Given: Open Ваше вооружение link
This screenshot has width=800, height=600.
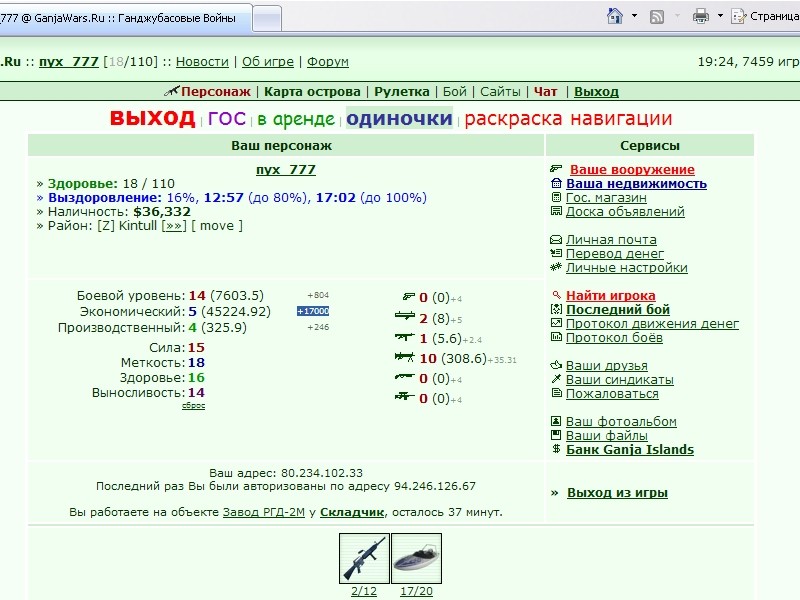Looking at the screenshot, I should (x=632, y=169).
